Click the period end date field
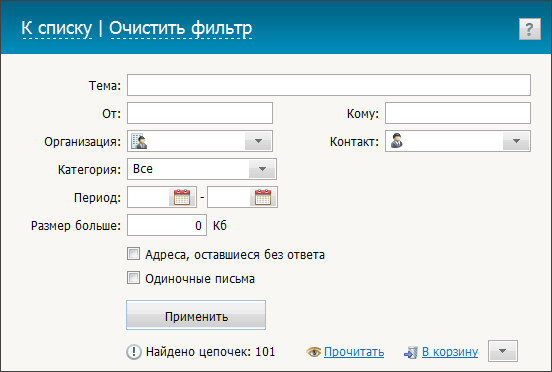The image size is (552, 372). click(229, 197)
